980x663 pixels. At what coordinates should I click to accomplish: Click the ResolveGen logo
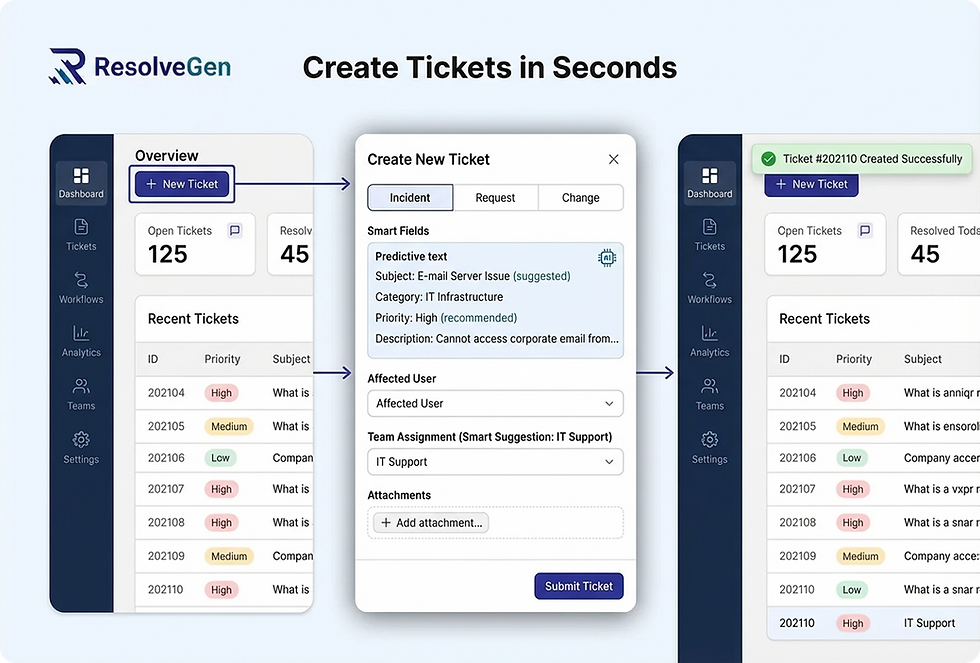click(x=140, y=66)
